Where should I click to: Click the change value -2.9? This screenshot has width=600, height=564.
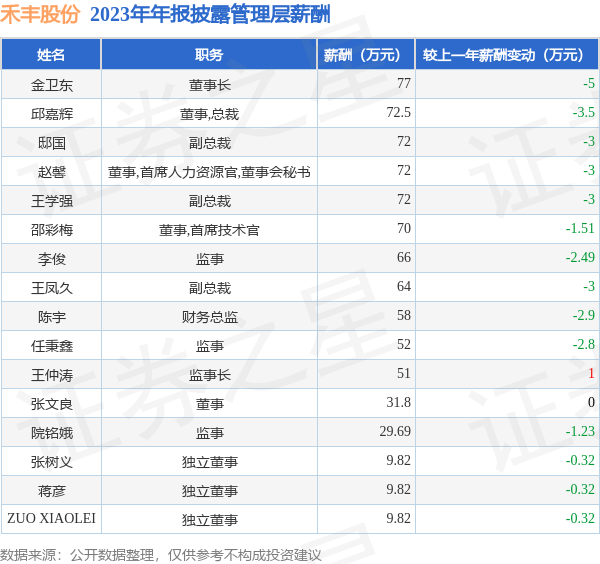[584, 315]
